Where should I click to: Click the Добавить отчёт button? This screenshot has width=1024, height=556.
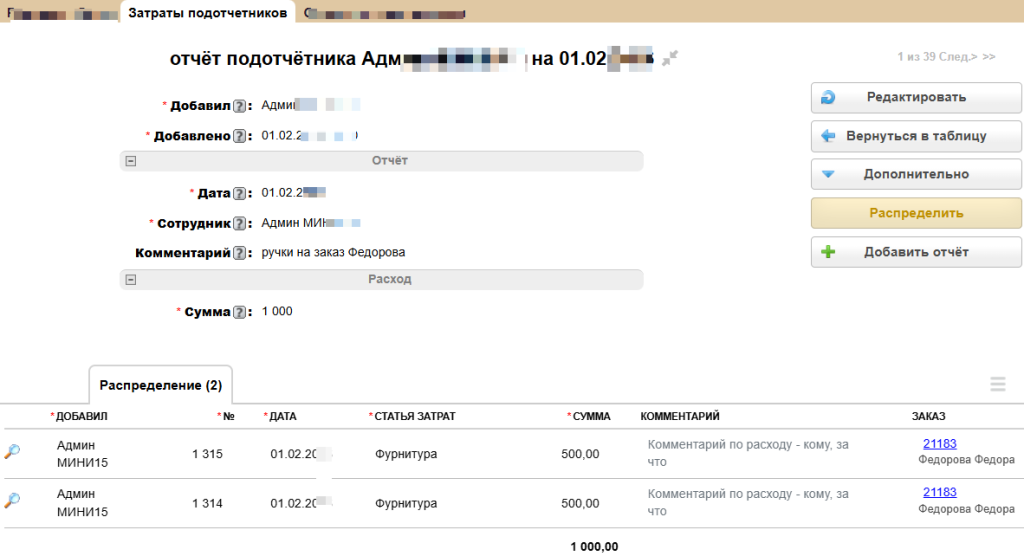pos(915,252)
